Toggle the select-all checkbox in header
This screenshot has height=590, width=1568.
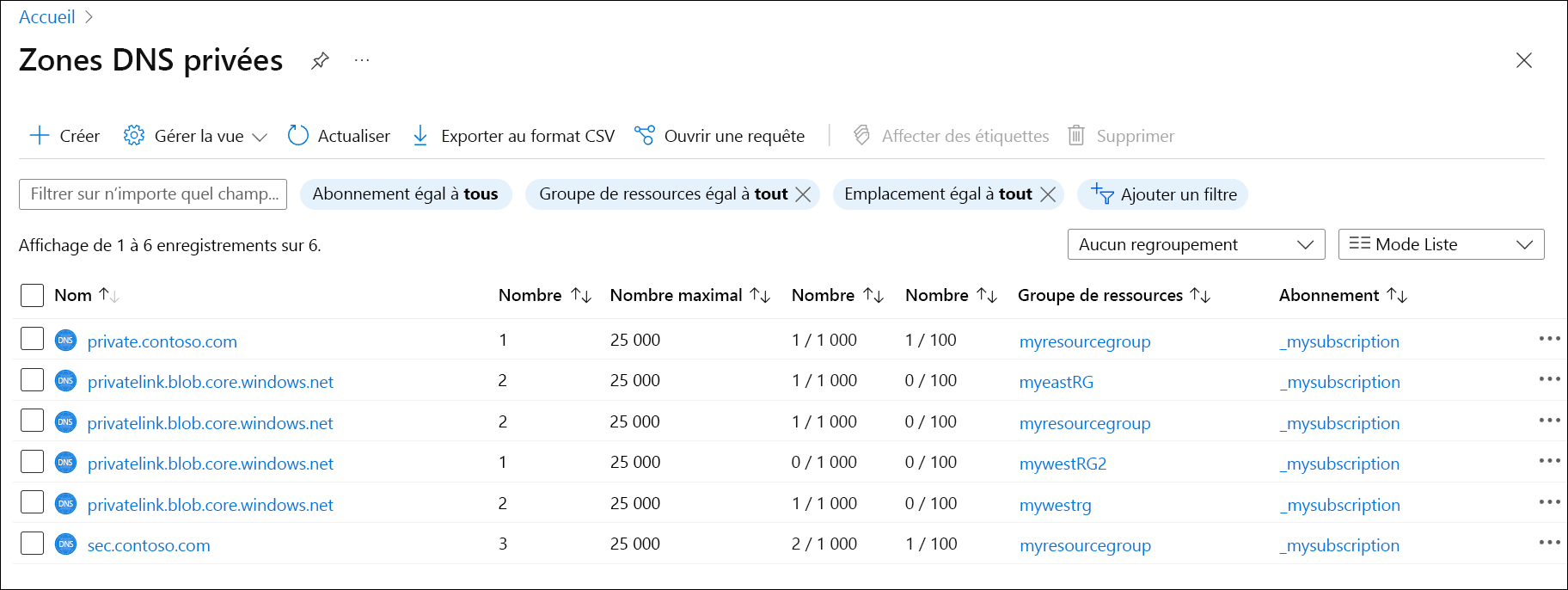(x=32, y=295)
